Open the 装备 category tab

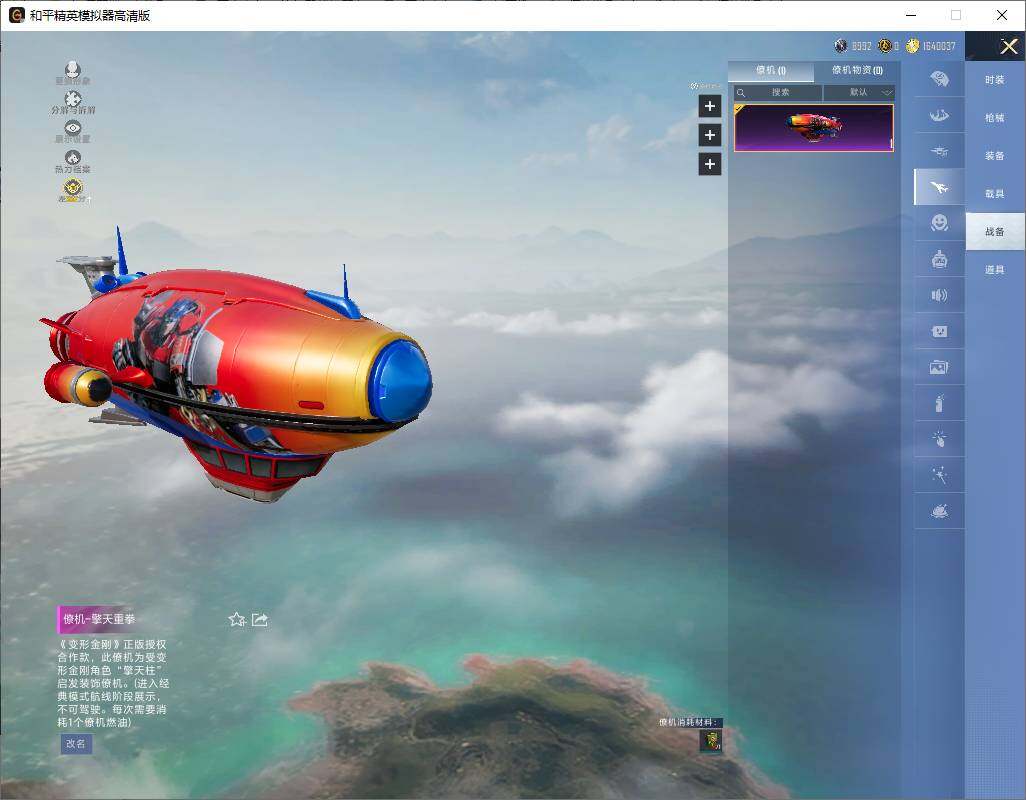(995, 156)
